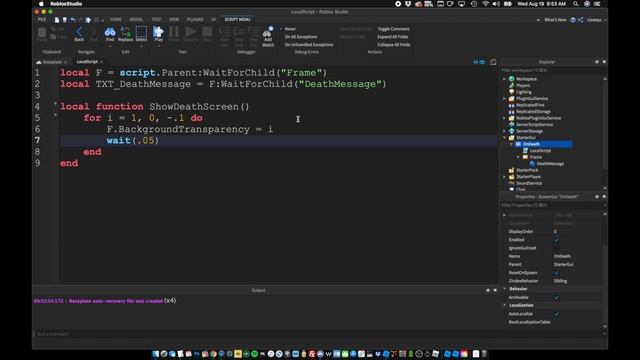
Task: Click macOS Spotlight search icon
Action: pyautogui.click(x=576, y=4)
